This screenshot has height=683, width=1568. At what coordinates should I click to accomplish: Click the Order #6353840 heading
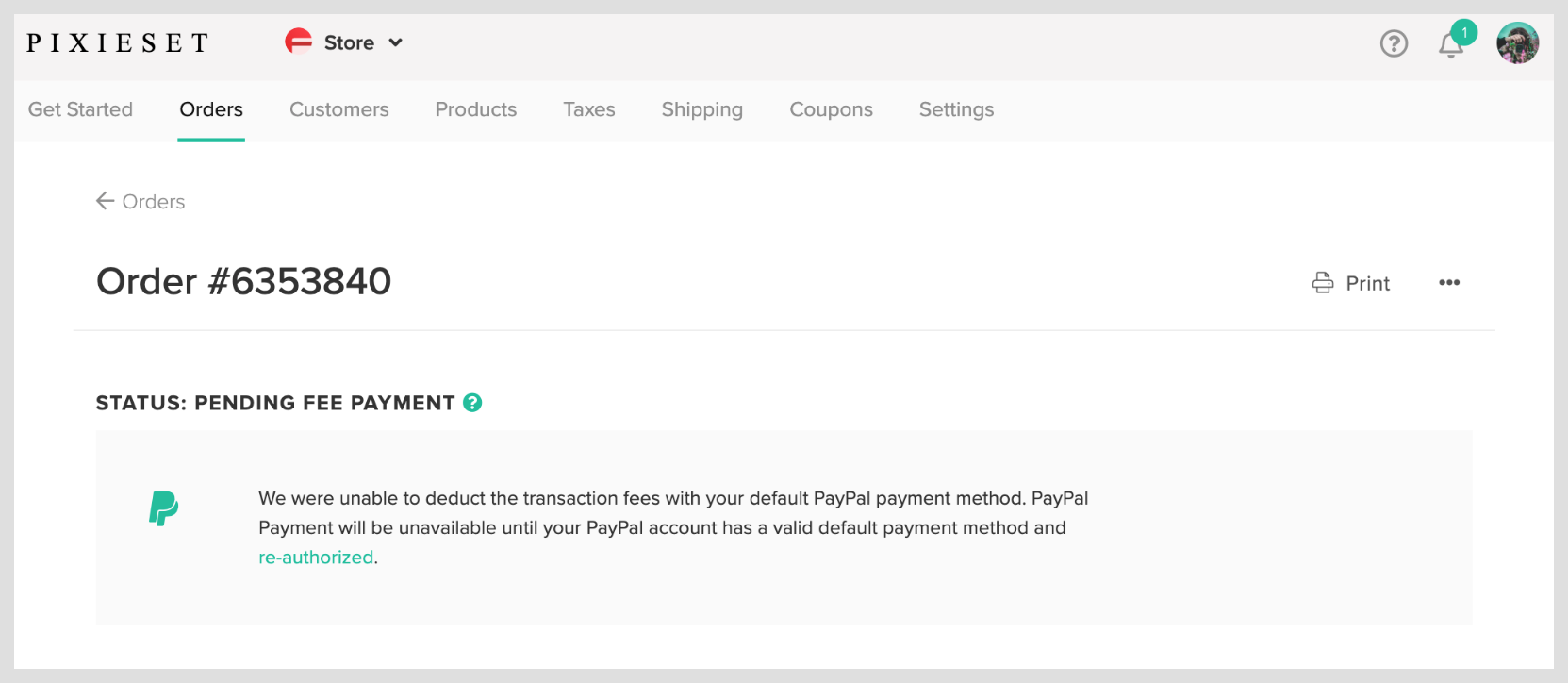point(243,280)
